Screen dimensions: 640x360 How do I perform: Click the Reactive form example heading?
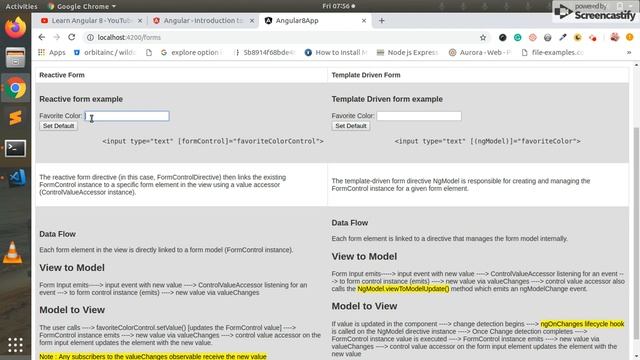coord(81,99)
